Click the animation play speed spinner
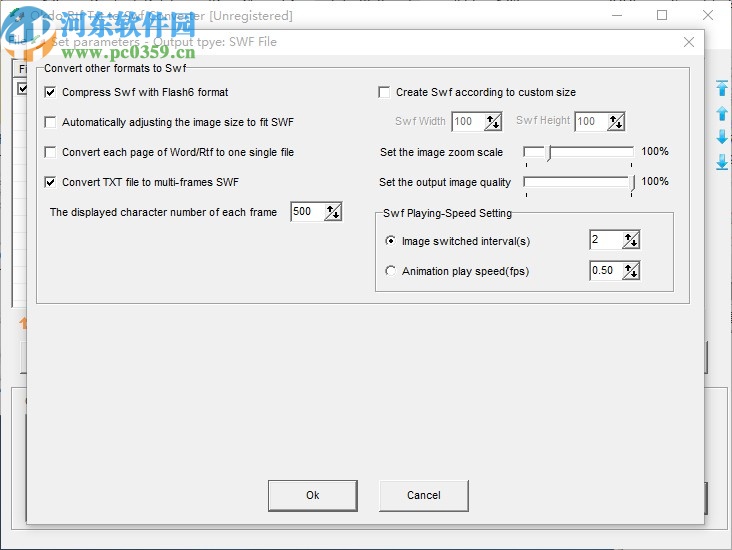The width and height of the screenshot is (732, 550). 631,271
